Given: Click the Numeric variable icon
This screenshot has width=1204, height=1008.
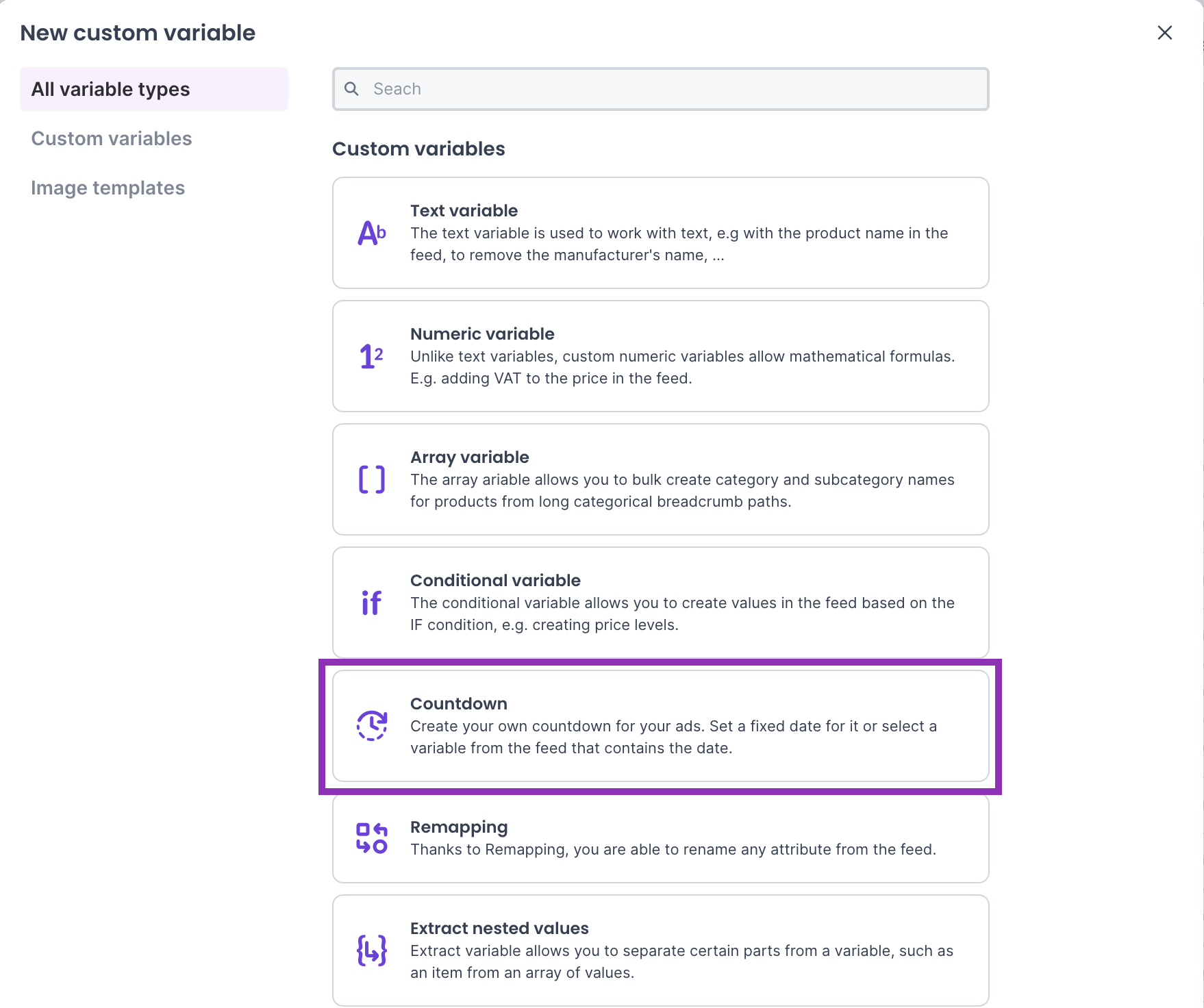Looking at the screenshot, I should (x=372, y=356).
